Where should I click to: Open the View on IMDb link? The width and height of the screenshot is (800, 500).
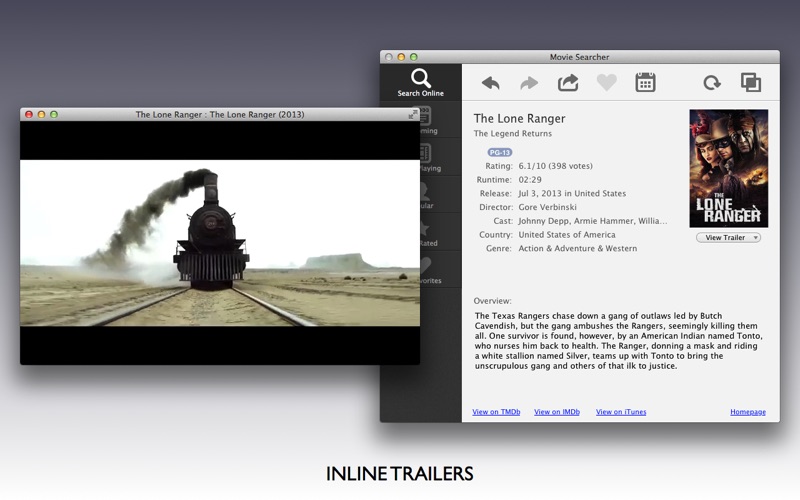point(557,412)
